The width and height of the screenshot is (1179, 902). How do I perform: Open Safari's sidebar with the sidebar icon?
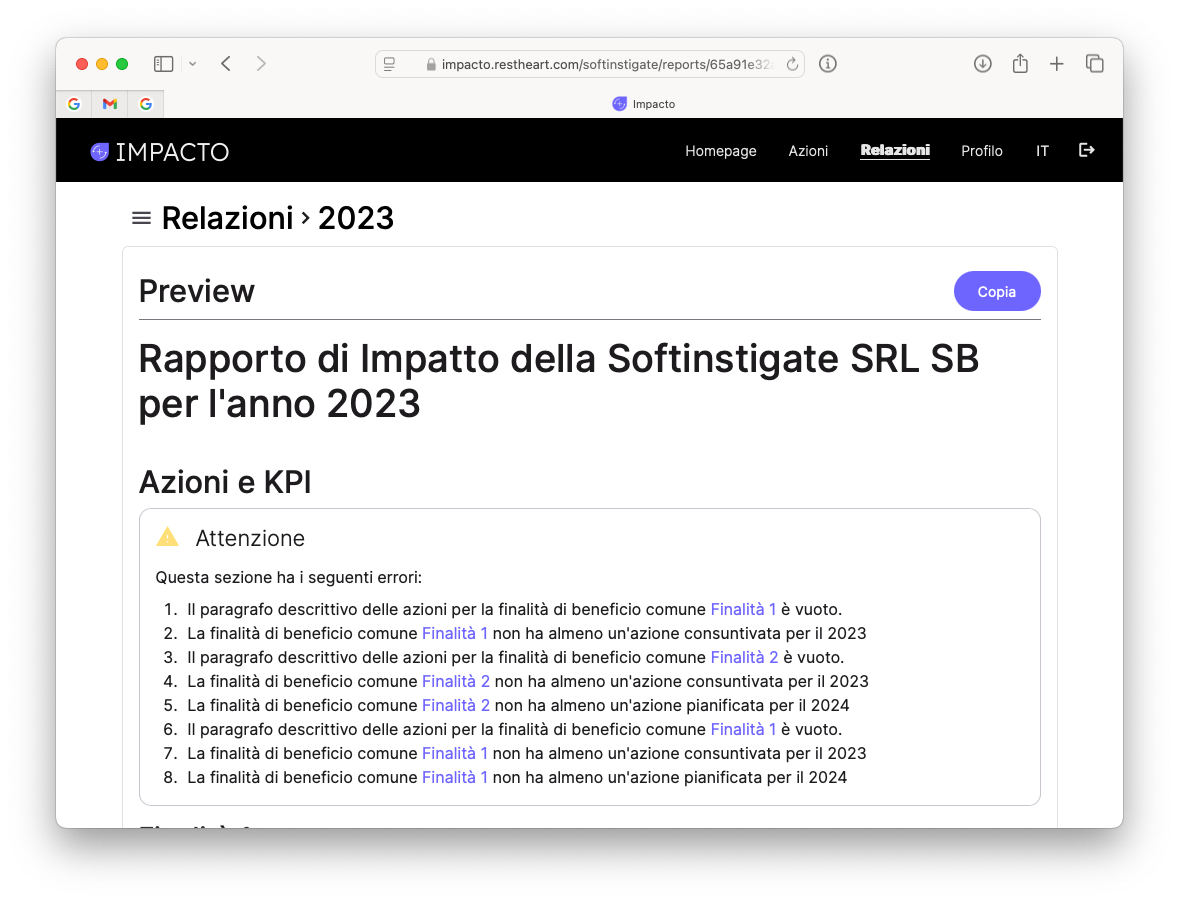coord(162,63)
